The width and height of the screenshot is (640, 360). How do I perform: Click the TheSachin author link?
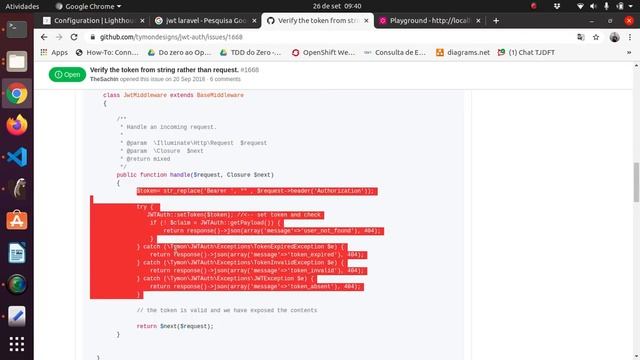click(x=104, y=79)
